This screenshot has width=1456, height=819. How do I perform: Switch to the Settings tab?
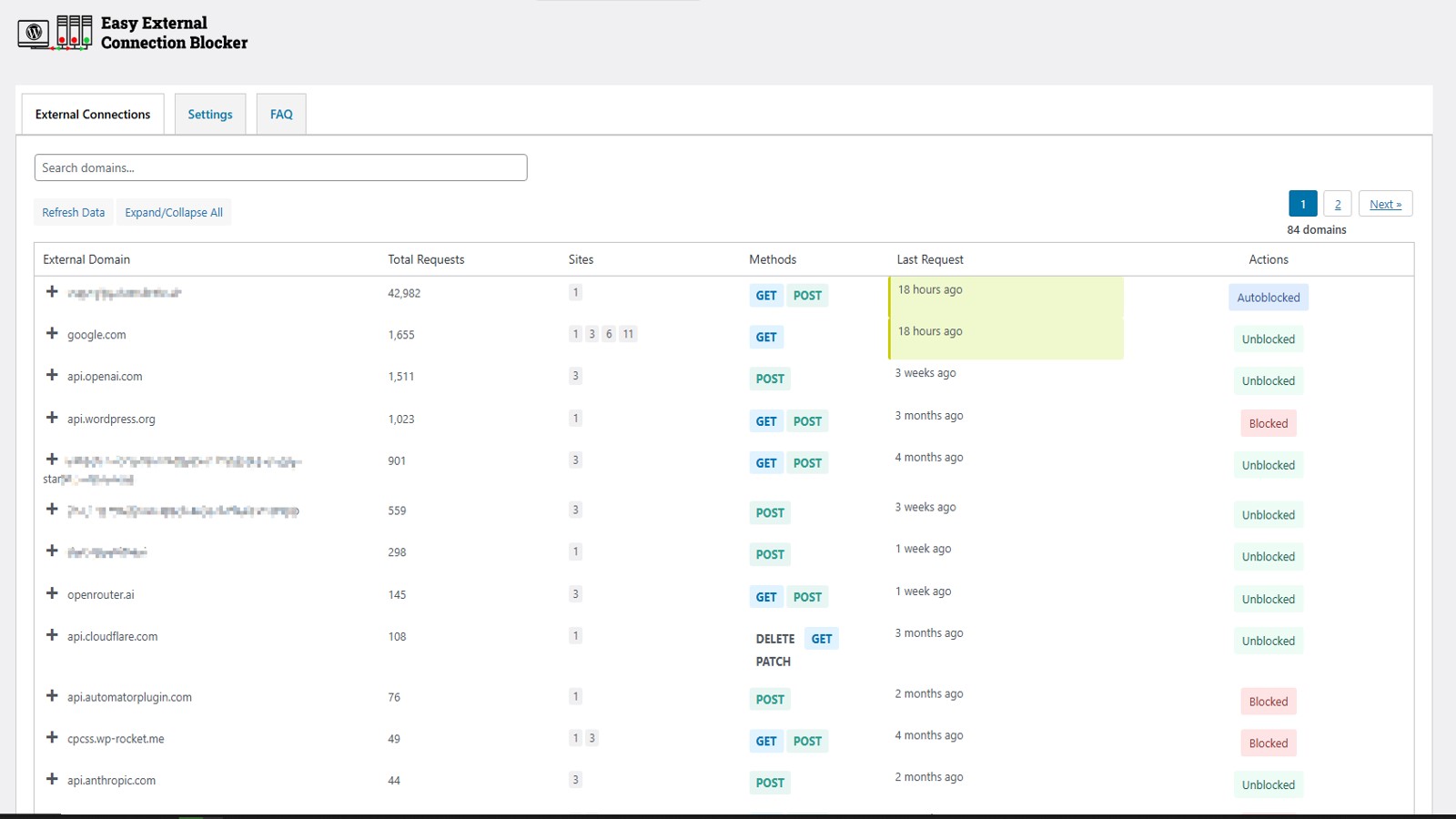click(210, 115)
